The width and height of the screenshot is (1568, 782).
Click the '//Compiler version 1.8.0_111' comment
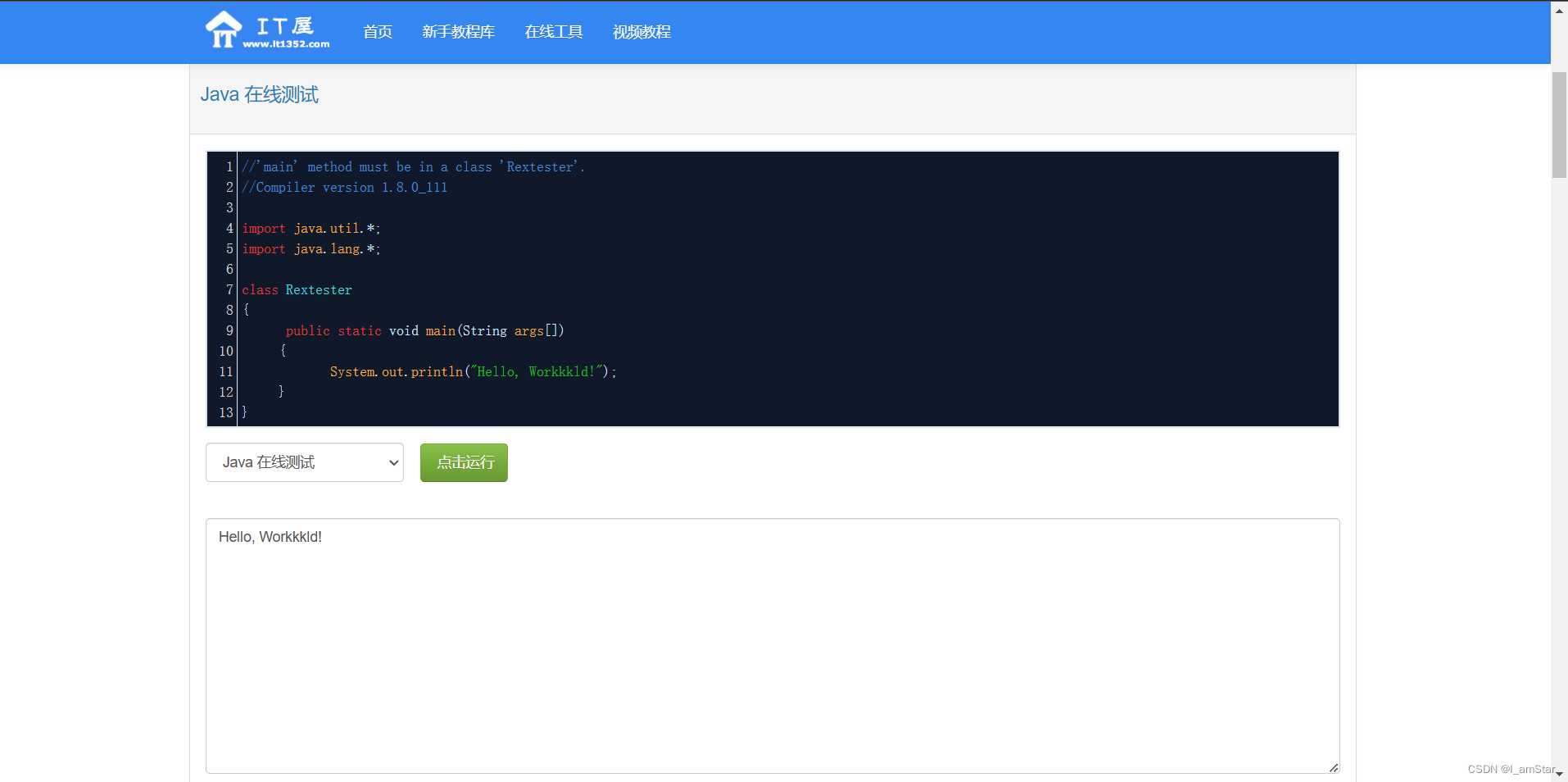(x=345, y=187)
